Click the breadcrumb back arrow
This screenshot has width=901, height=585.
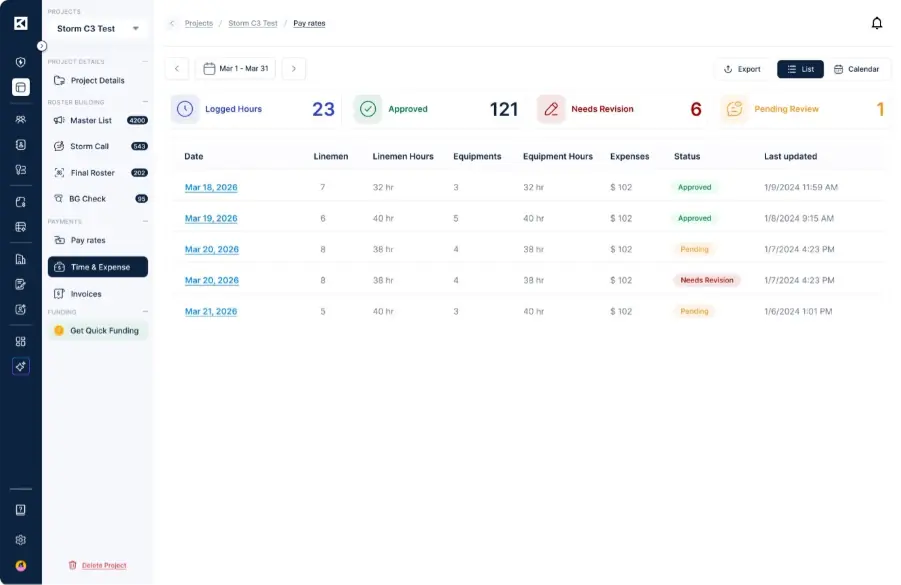pos(172,23)
